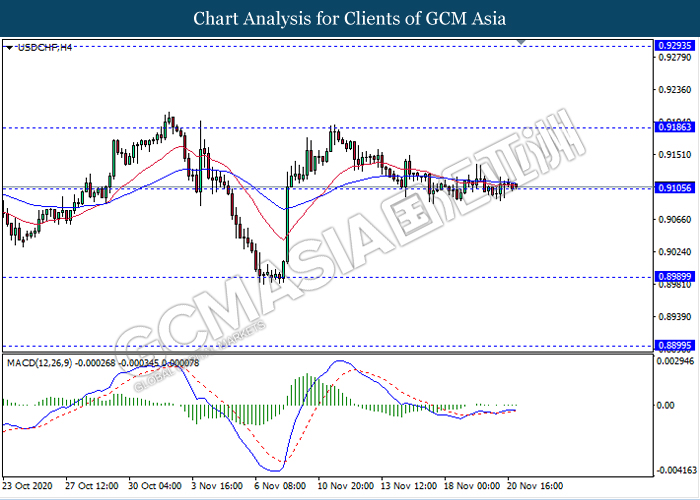700x500 pixels.
Task: Click the 0.89390 price axis value
Action: coord(675,317)
